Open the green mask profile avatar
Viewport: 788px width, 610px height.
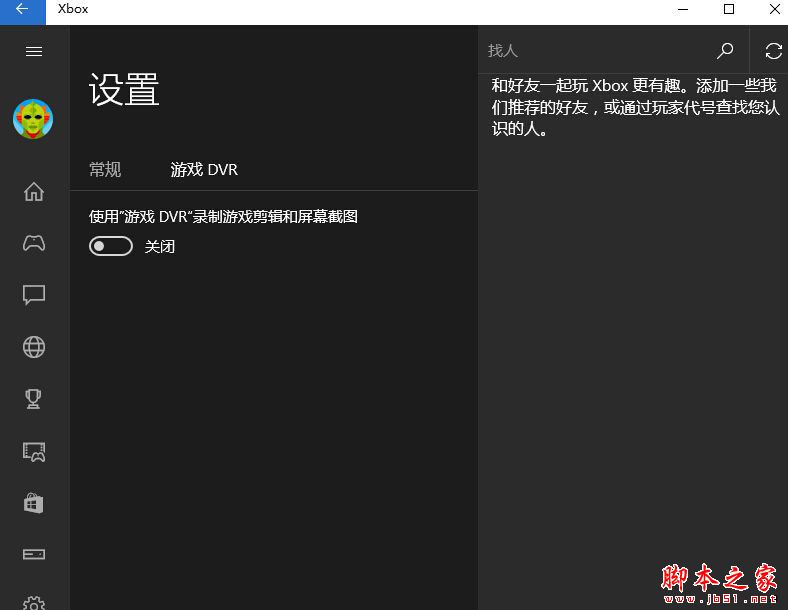pos(33,119)
